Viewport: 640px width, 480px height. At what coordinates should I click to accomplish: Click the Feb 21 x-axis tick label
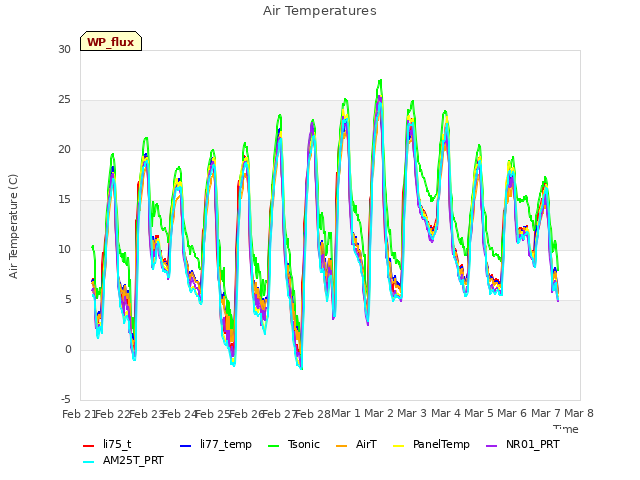coord(79,414)
